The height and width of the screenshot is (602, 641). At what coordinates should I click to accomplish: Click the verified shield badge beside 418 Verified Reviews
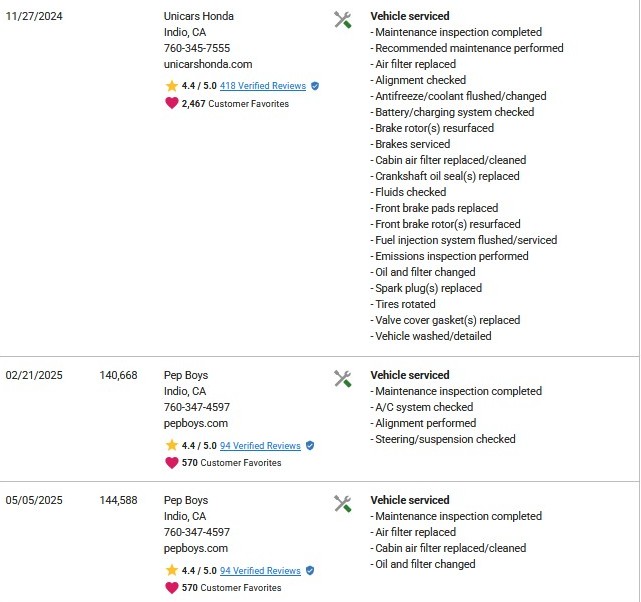click(315, 86)
